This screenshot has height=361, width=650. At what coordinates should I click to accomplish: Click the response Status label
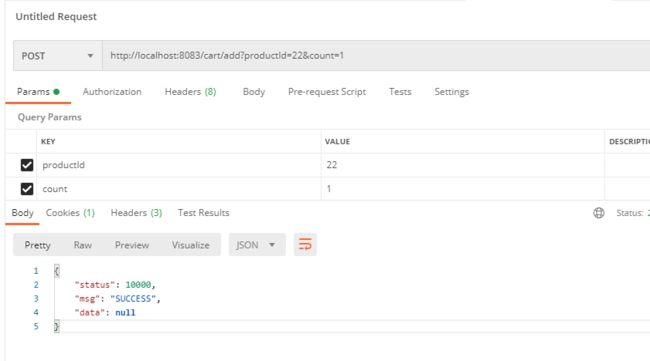coord(630,213)
